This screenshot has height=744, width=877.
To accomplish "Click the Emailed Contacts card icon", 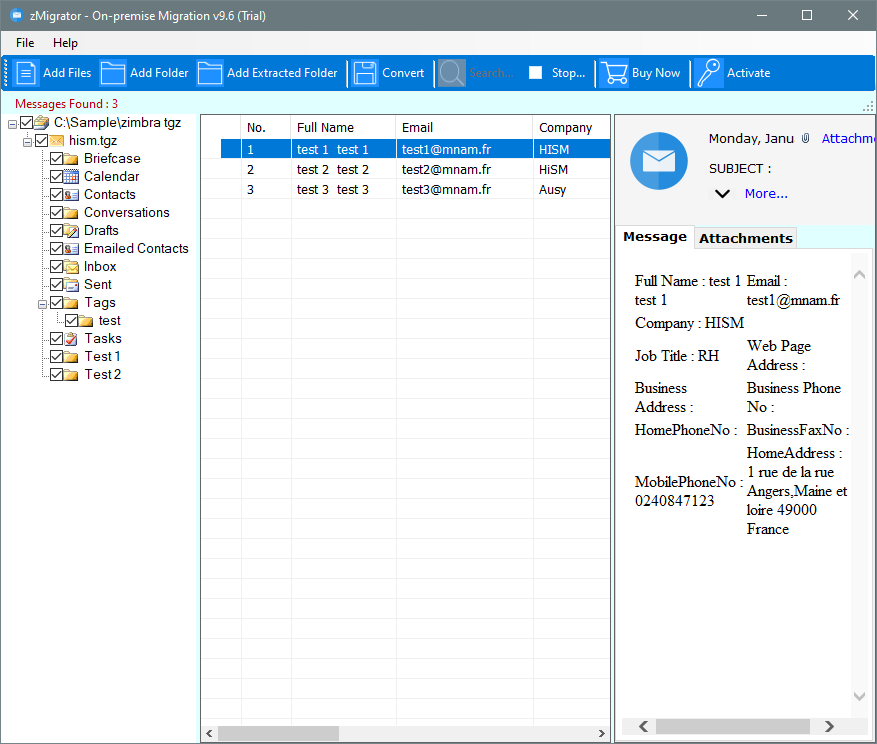I will coord(71,248).
